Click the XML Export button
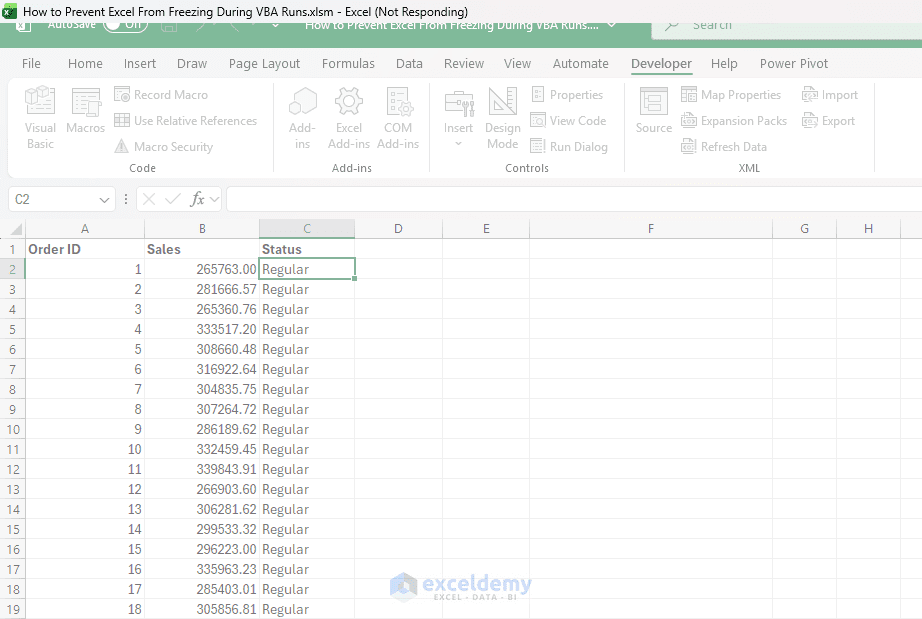 click(829, 121)
